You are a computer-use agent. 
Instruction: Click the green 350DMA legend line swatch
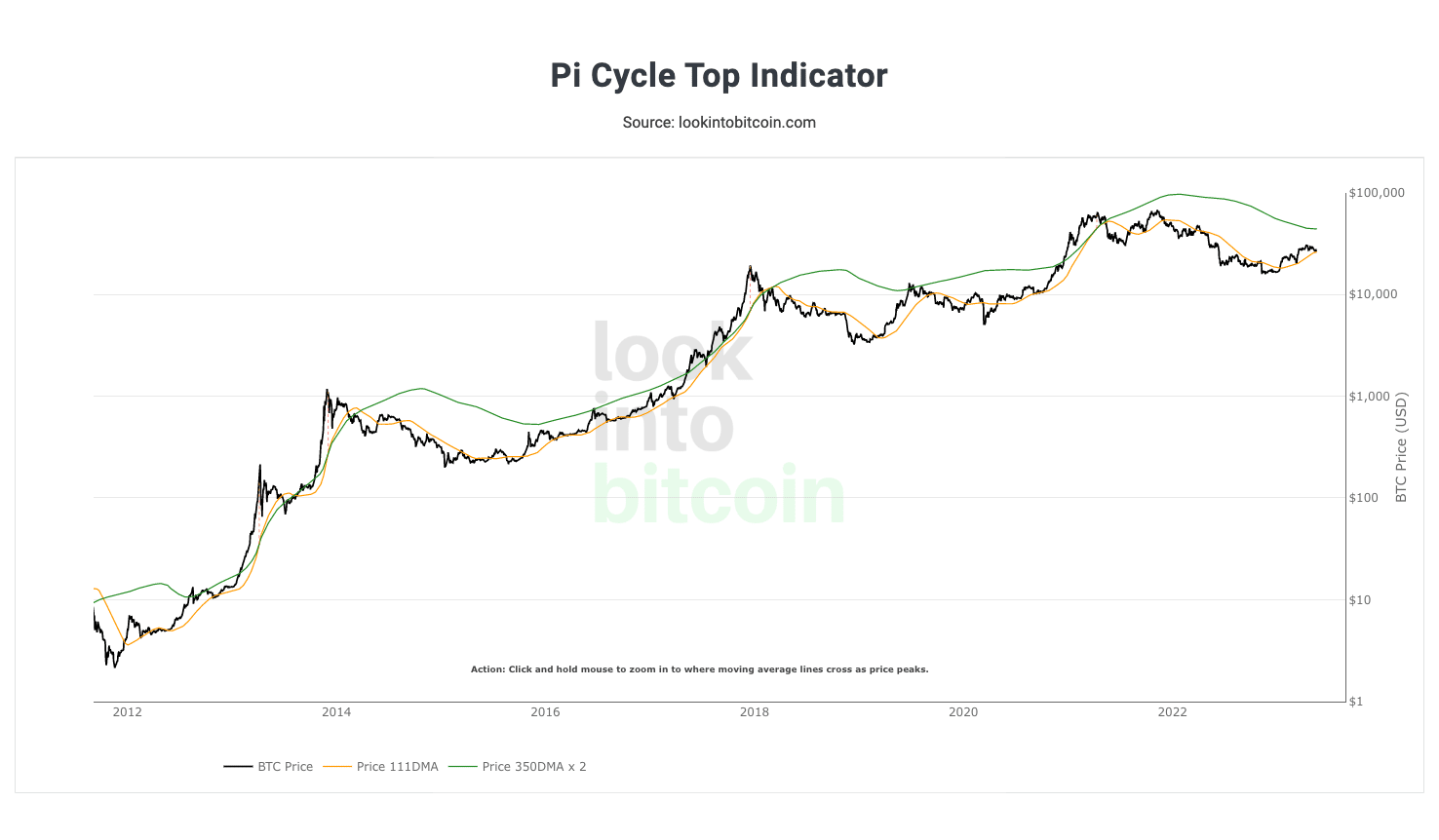click(463, 767)
